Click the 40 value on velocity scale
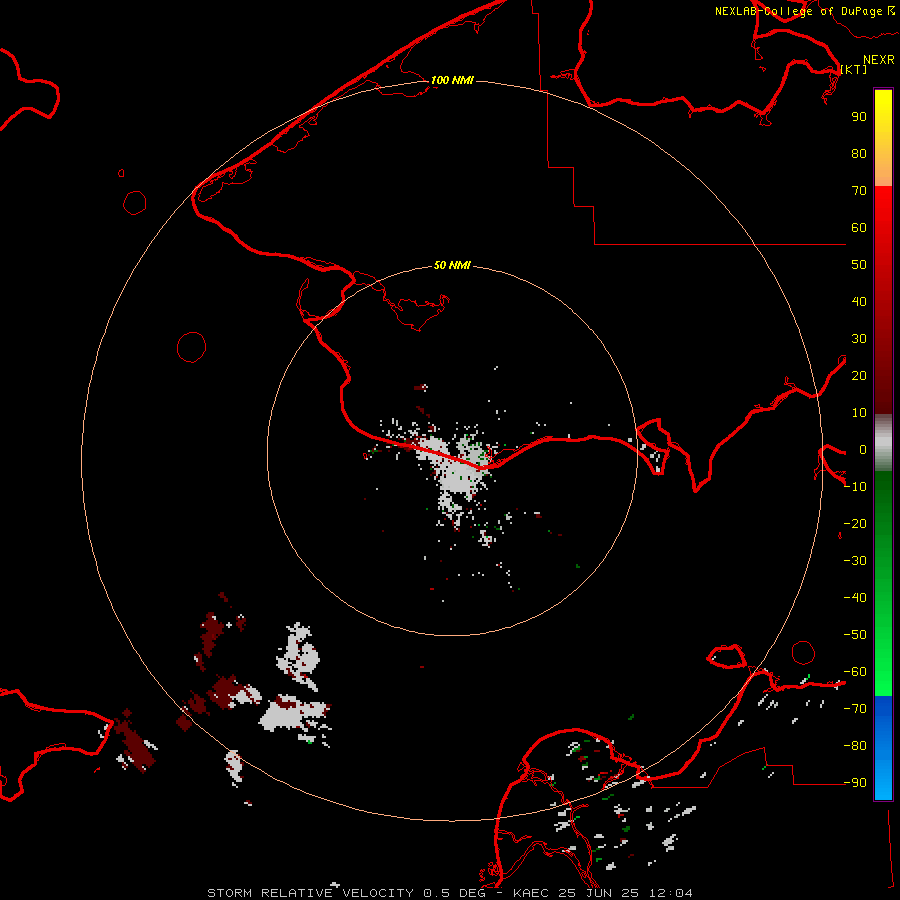Viewport: 900px width, 900px height. [859, 301]
